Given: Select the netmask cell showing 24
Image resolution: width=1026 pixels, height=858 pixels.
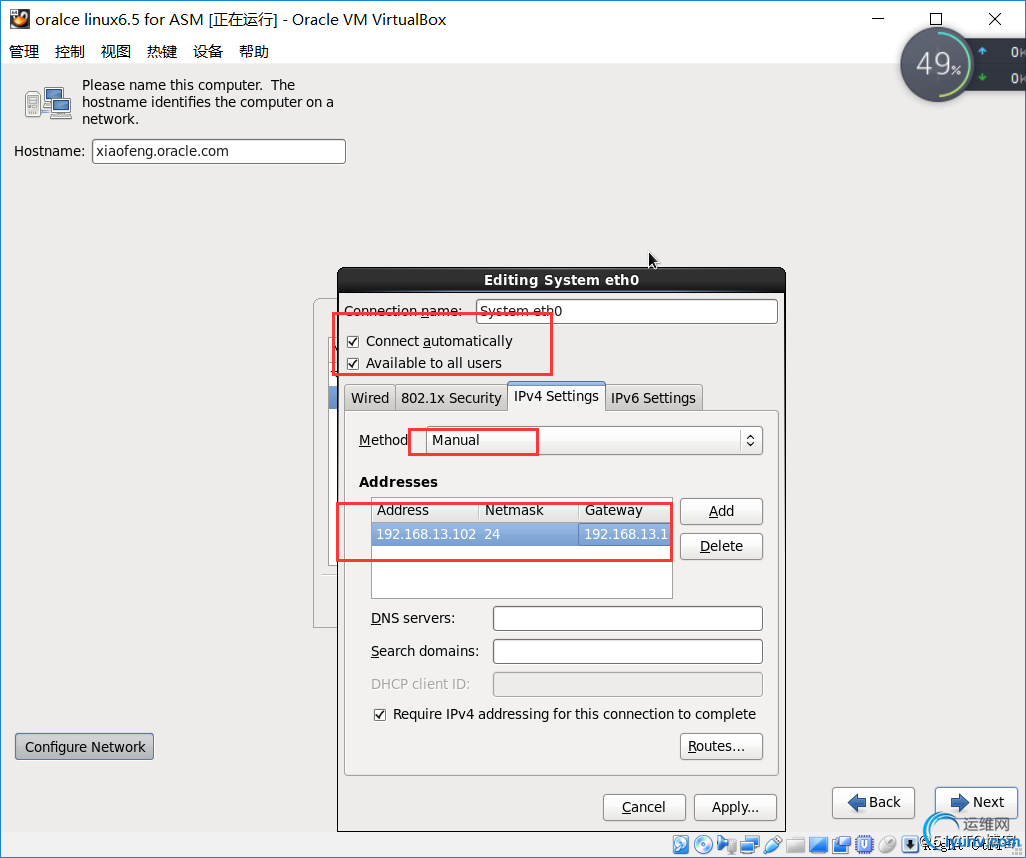Looking at the screenshot, I should (529, 534).
